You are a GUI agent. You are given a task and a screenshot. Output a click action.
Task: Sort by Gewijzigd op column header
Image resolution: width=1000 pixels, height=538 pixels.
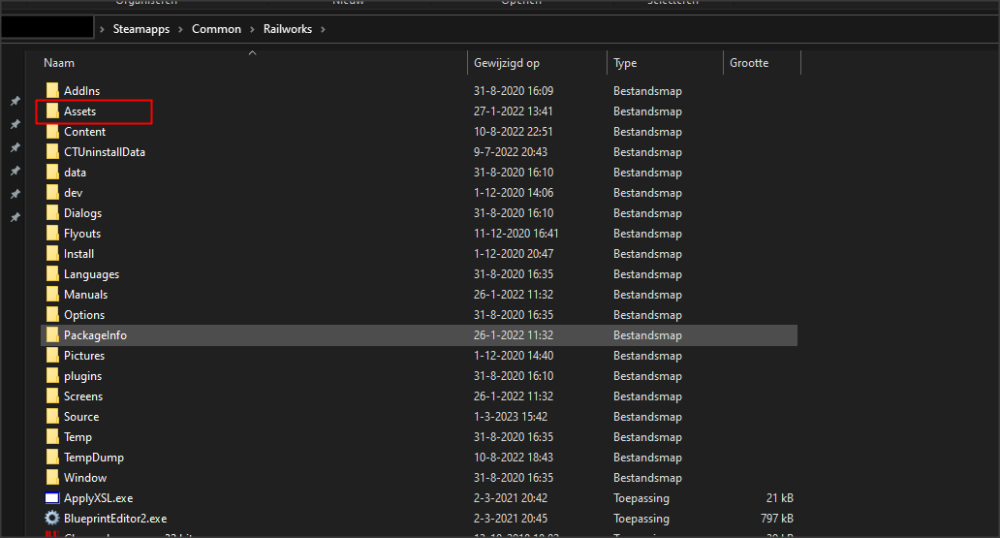click(x=506, y=63)
